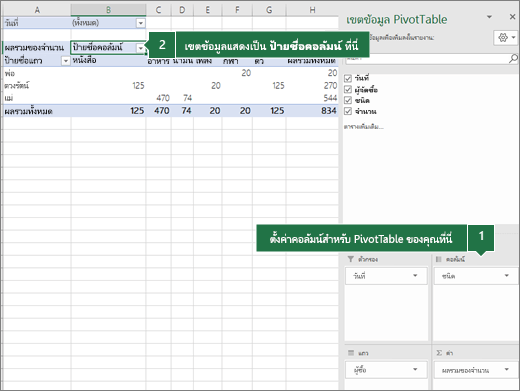Select the 270 total in ดวงรัตน์ row
520x391 pixels.
[312, 86]
